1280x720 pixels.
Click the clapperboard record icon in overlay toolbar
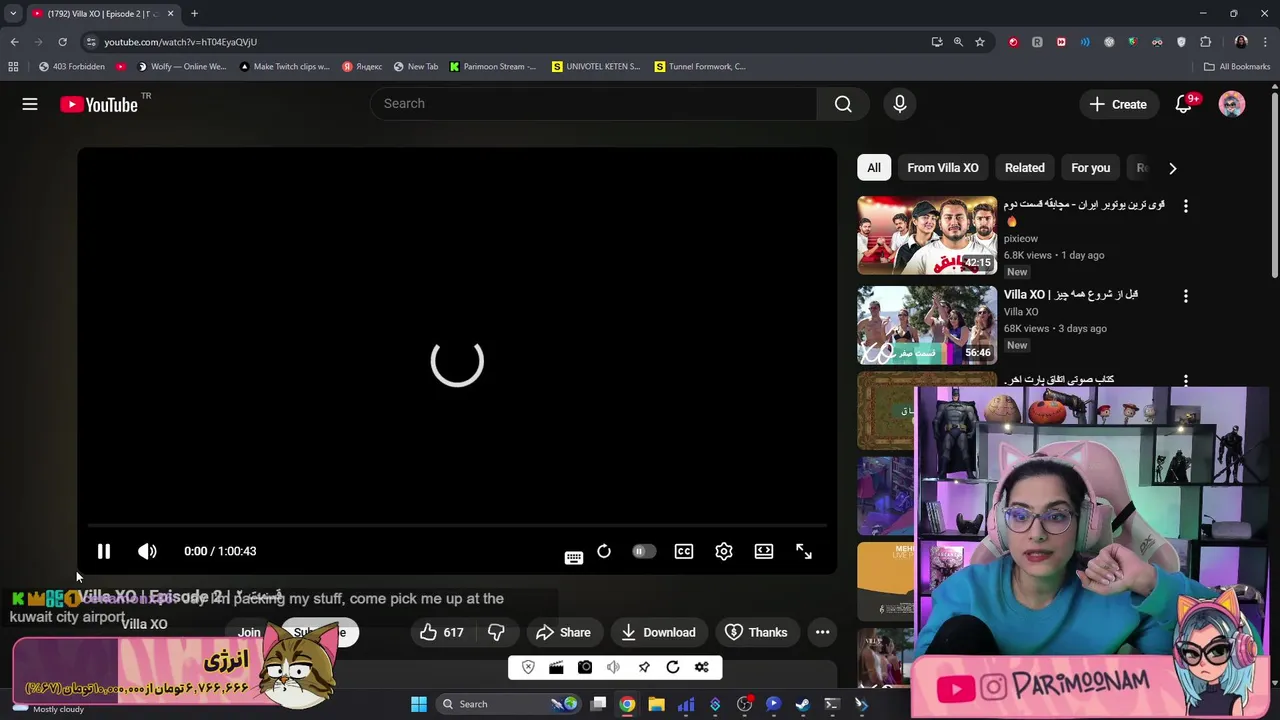(x=556, y=667)
